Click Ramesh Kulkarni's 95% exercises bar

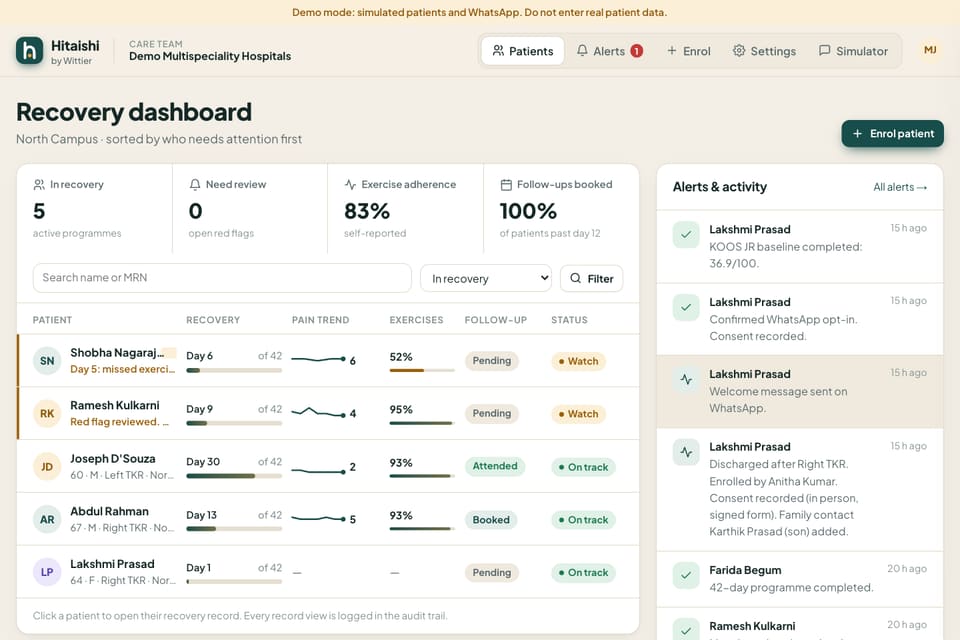[422, 423]
